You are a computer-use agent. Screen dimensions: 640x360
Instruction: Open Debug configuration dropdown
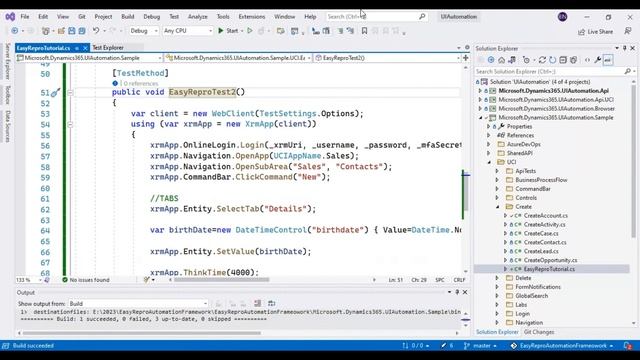tap(144, 31)
